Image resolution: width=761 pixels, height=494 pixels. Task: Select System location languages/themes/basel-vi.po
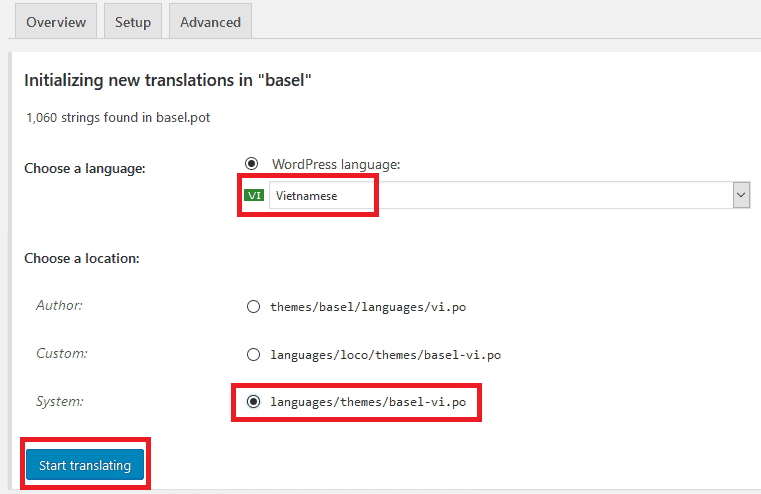point(253,402)
